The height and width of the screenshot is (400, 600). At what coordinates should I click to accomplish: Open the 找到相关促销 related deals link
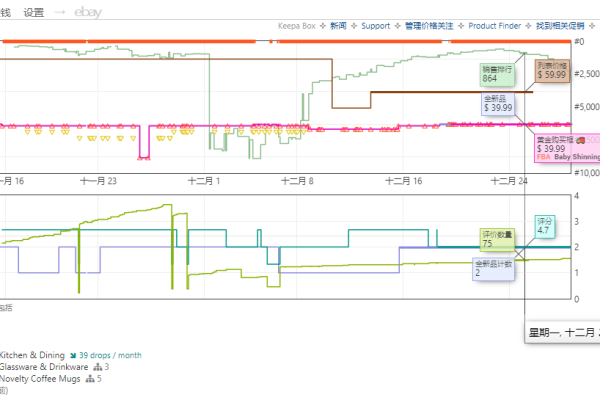[x=560, y=26]
